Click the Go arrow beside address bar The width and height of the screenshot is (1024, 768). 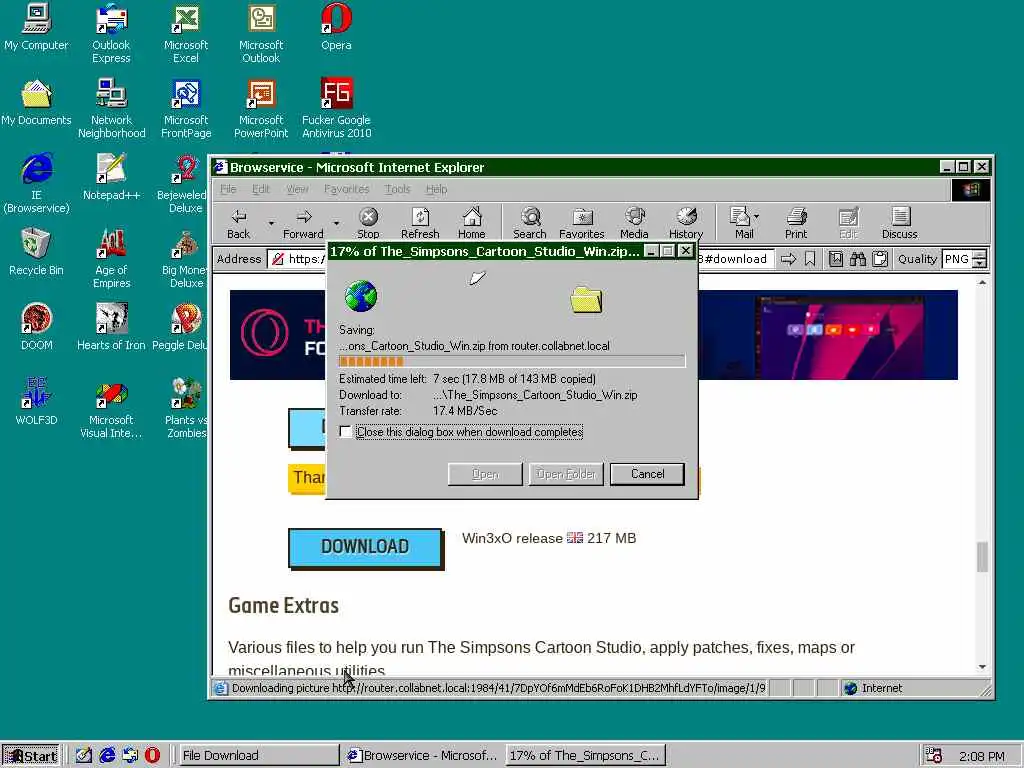tap(788, 259)
